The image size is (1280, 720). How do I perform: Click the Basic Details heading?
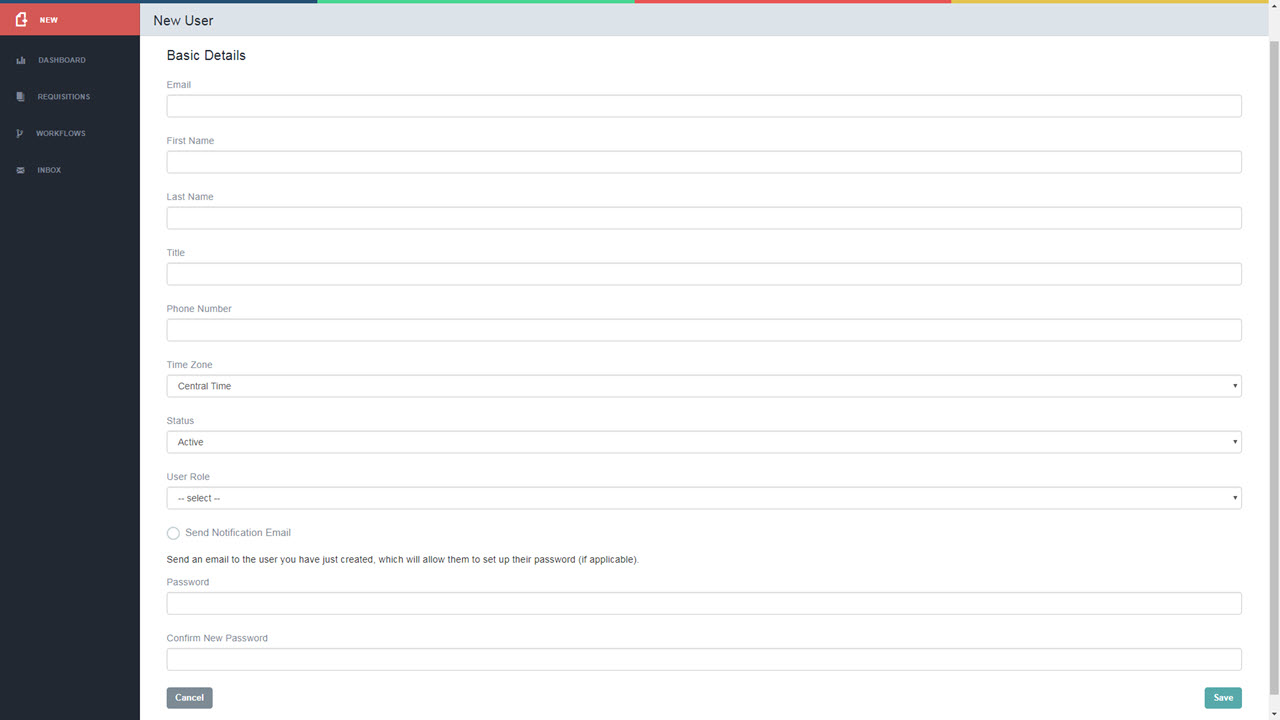pyautogui.click(x=206, y=56)
